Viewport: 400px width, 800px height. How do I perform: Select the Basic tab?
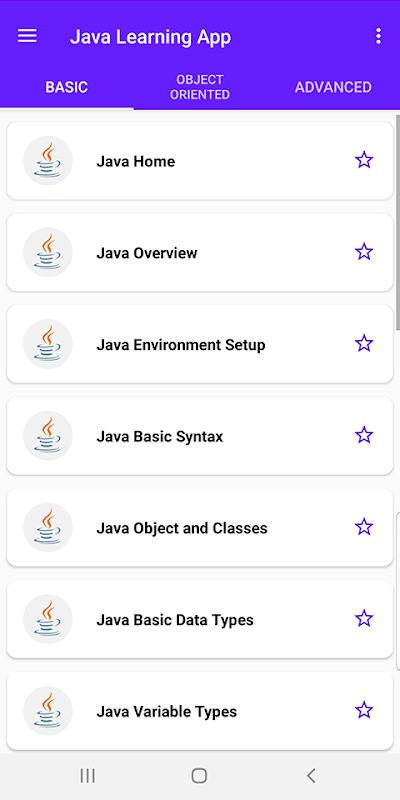pos(67,87)
